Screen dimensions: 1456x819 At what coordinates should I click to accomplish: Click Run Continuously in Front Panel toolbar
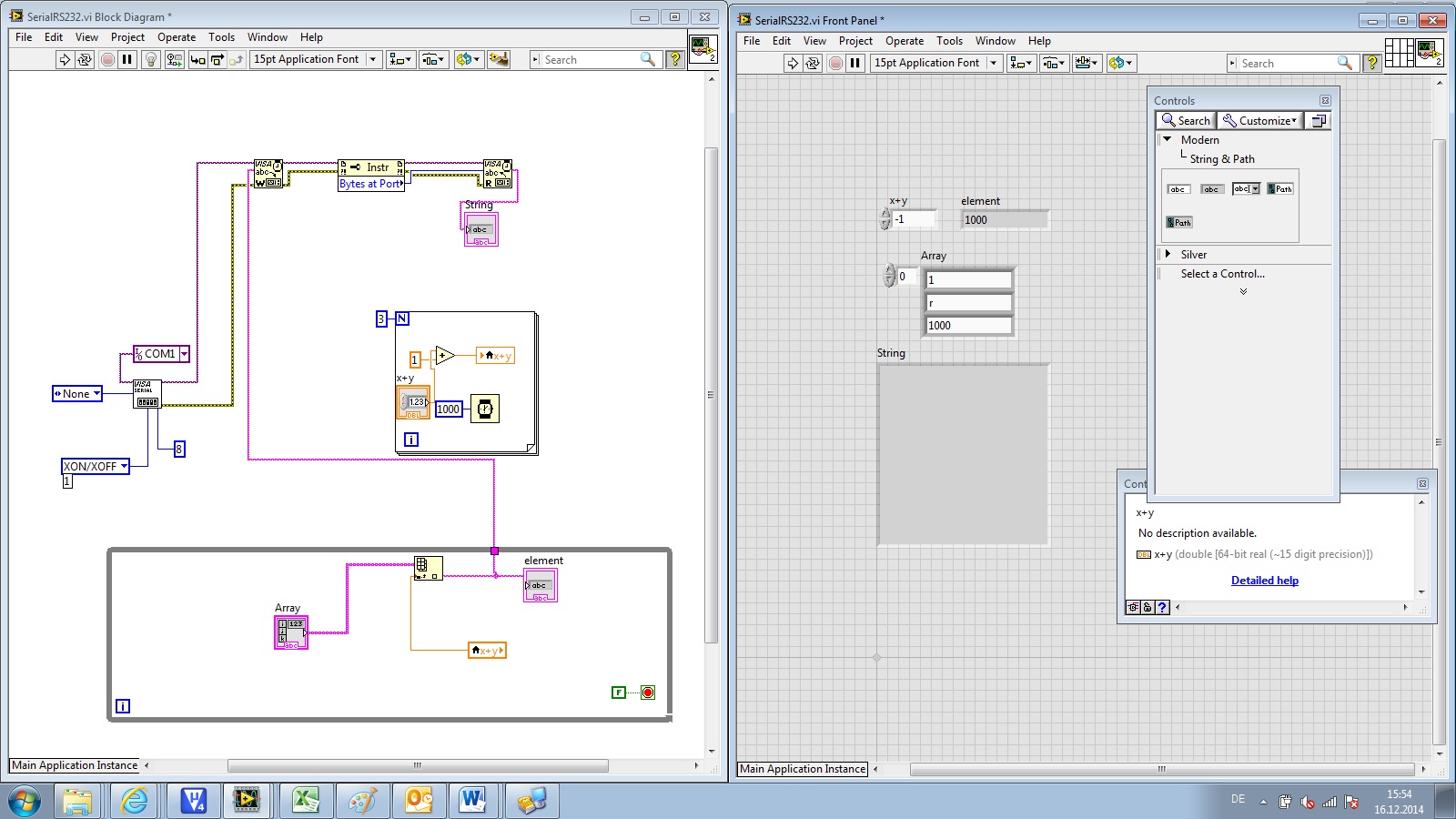pyautogui.click(x=813, y=63)
